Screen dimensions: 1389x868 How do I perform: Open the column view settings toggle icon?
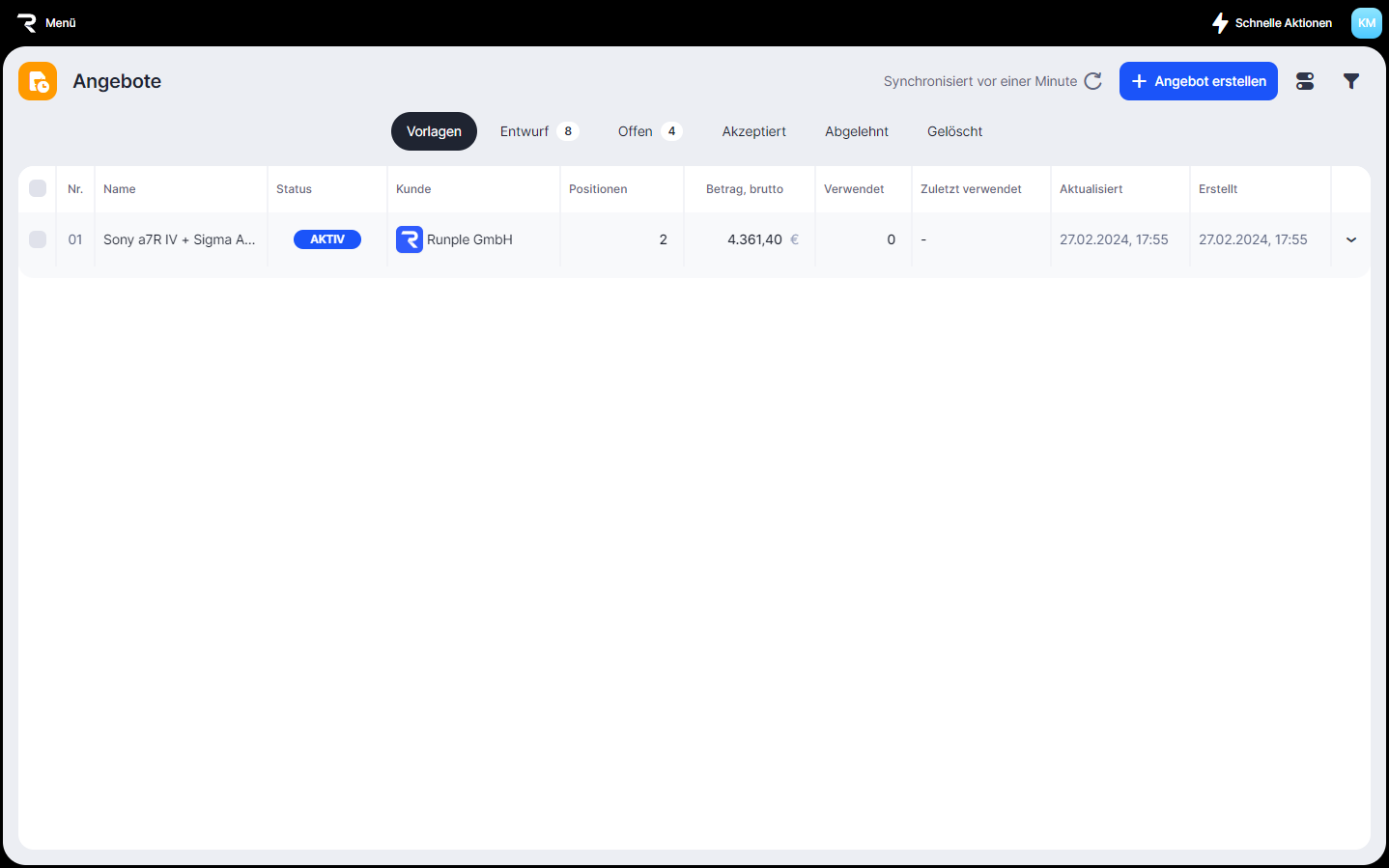coord(1305,81)
